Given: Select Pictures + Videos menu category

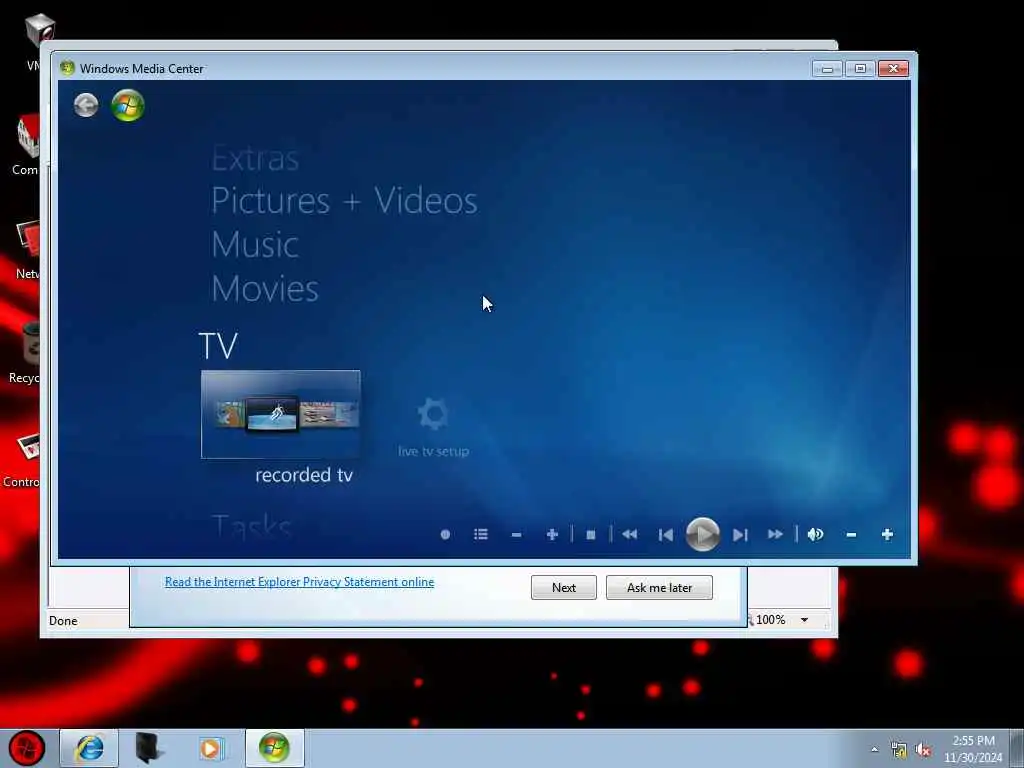Looking at the screenshot, I should click(344, 200).
